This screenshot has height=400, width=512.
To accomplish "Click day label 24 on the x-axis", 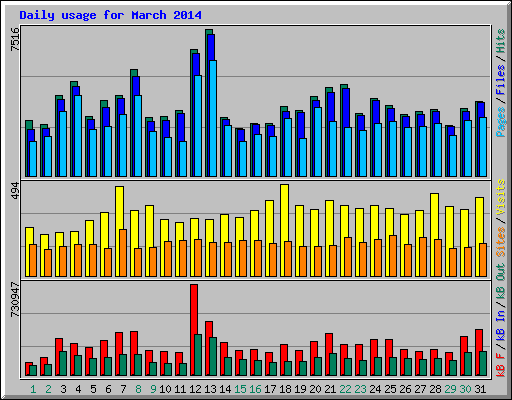I will 375,389.
